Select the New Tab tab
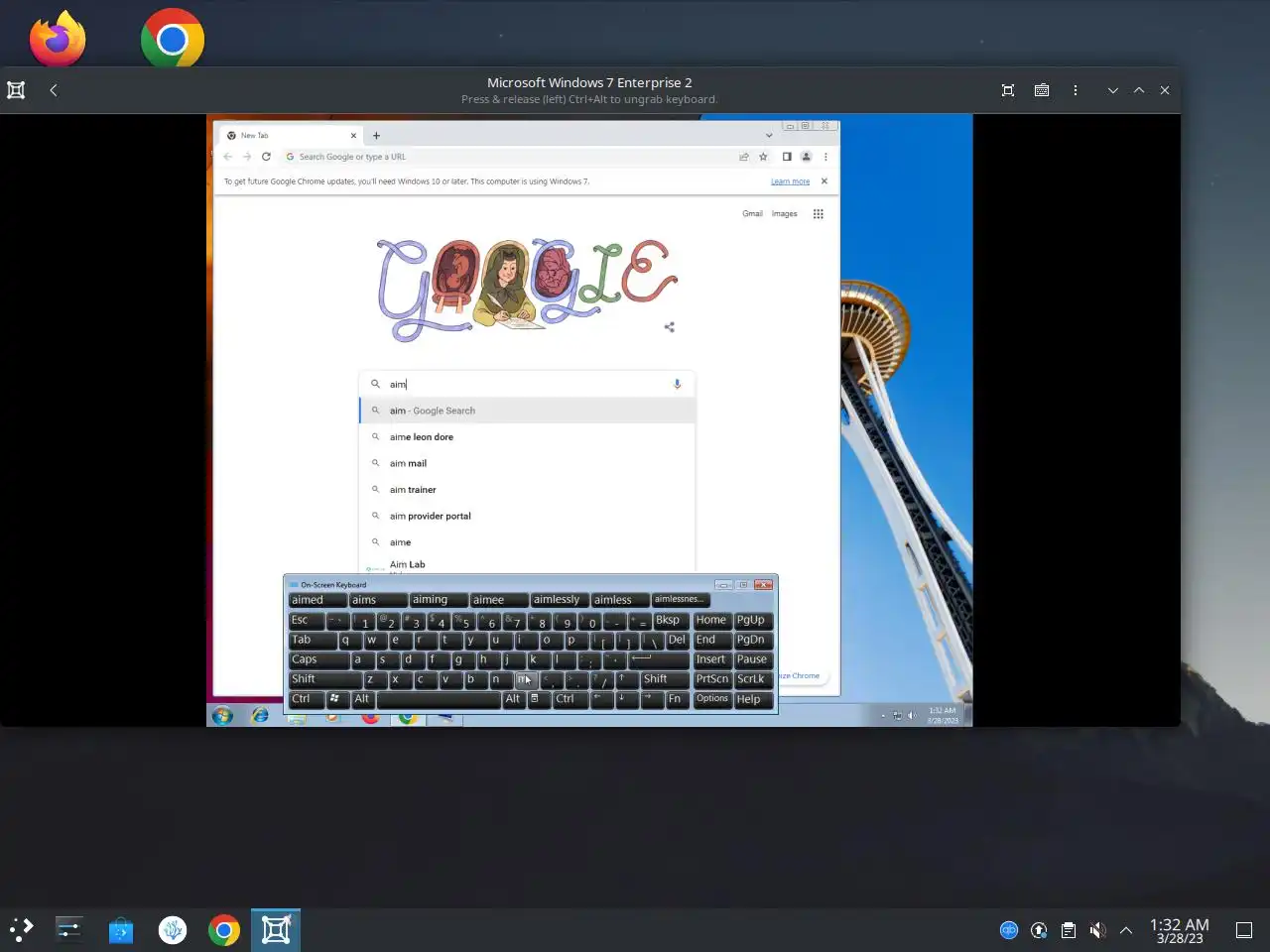The height and width of the screenshot is (952, 1270). point(292,136)
